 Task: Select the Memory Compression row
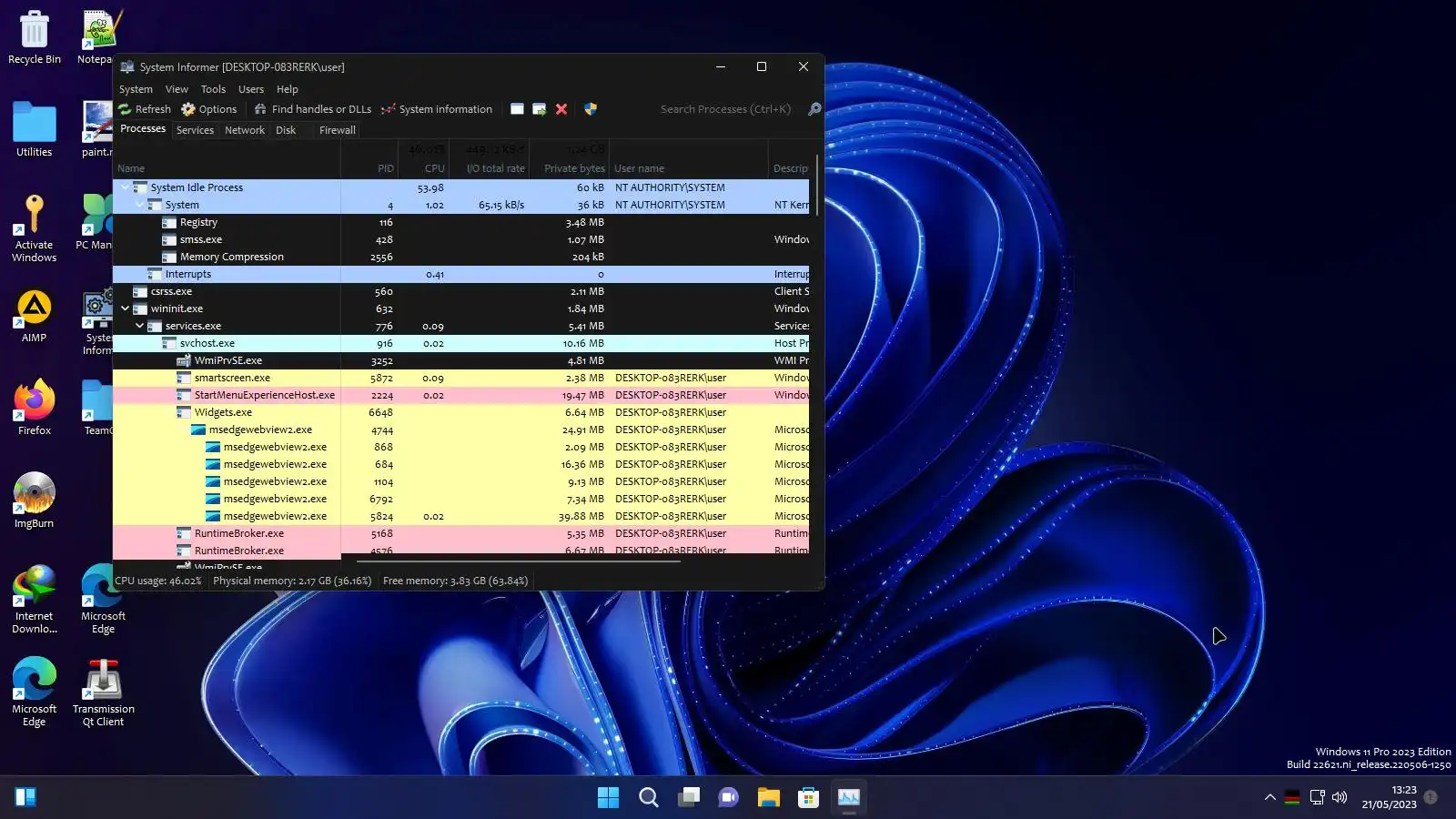point(461,257)
